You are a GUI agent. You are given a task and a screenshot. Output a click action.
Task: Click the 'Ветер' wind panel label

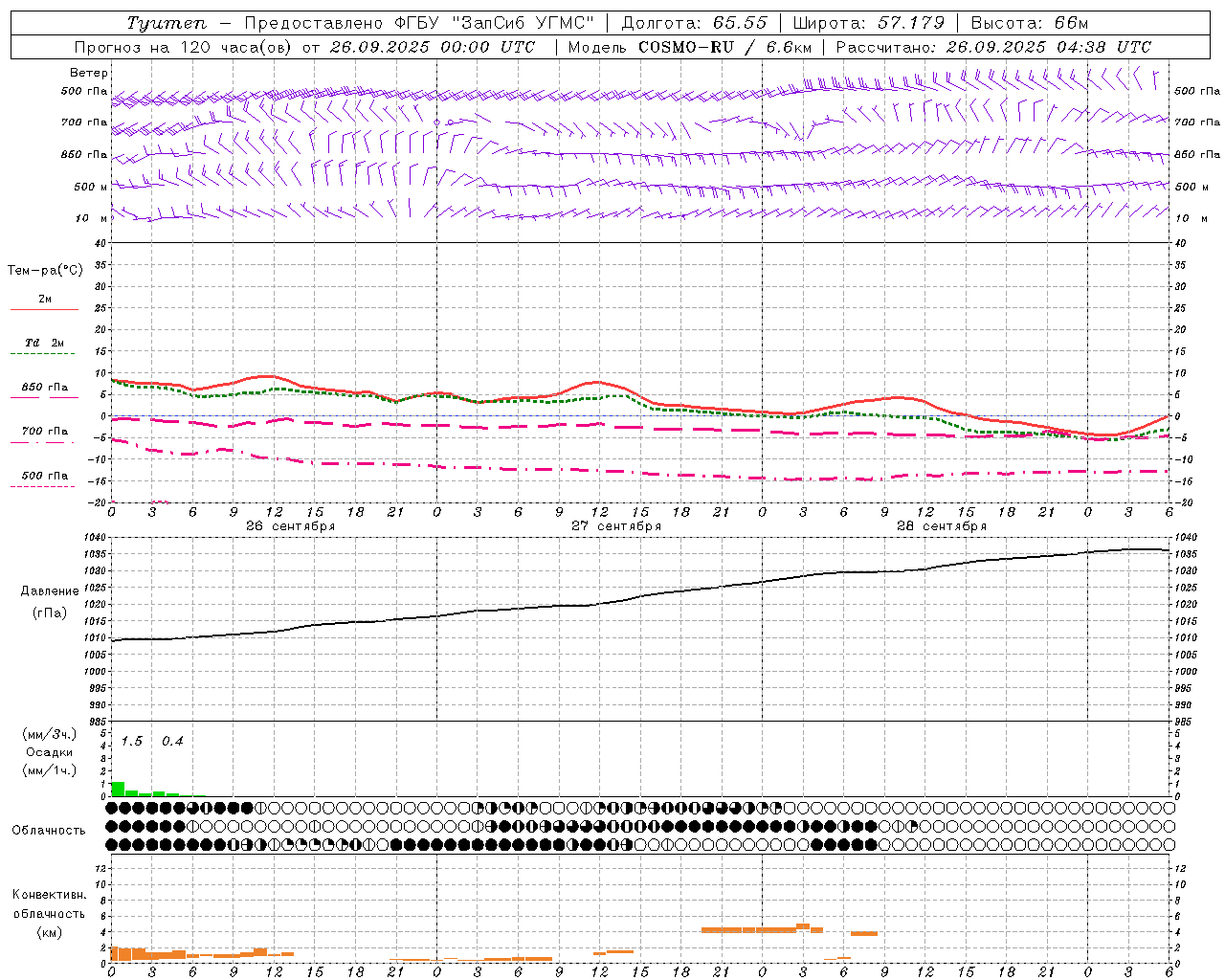(x=89, y=73)
